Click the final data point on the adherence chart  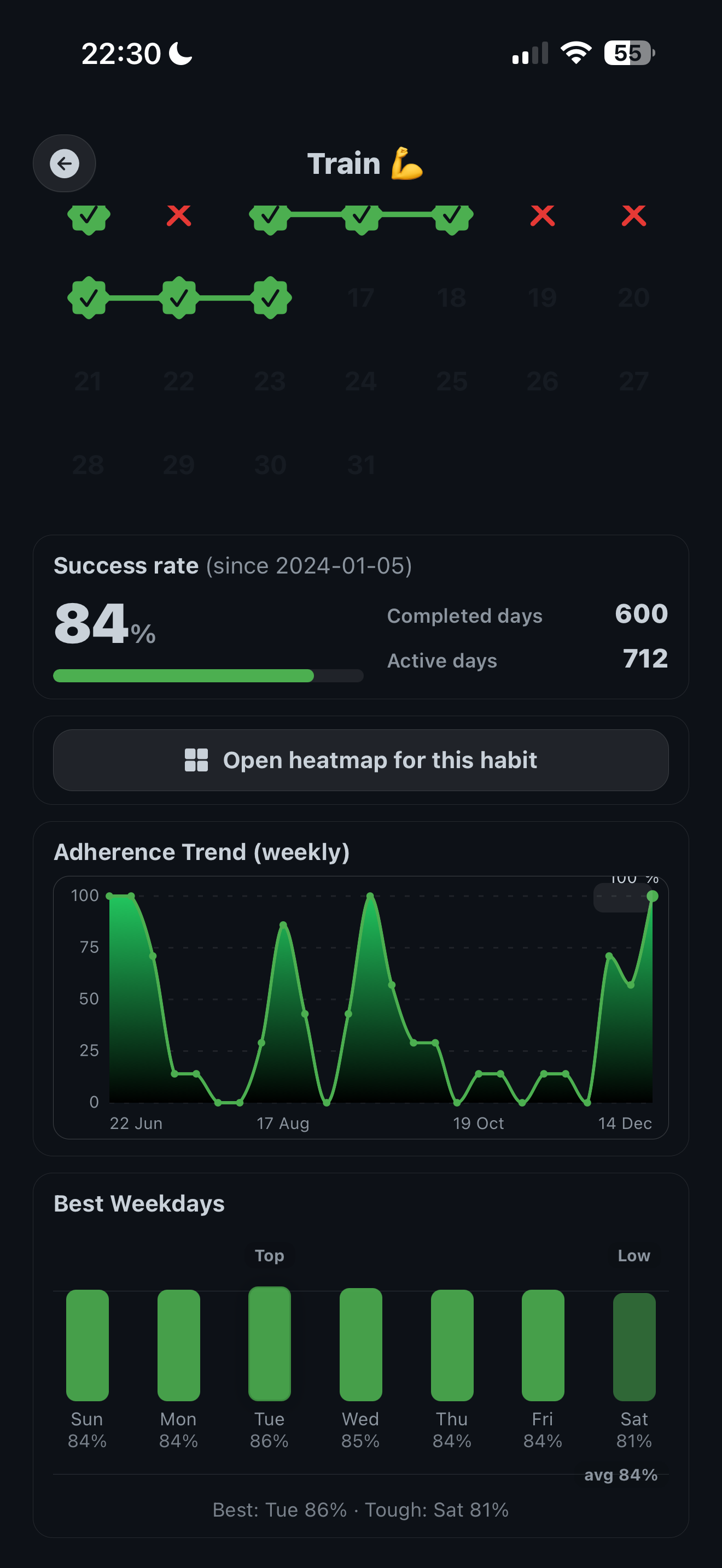pos(652,895)
